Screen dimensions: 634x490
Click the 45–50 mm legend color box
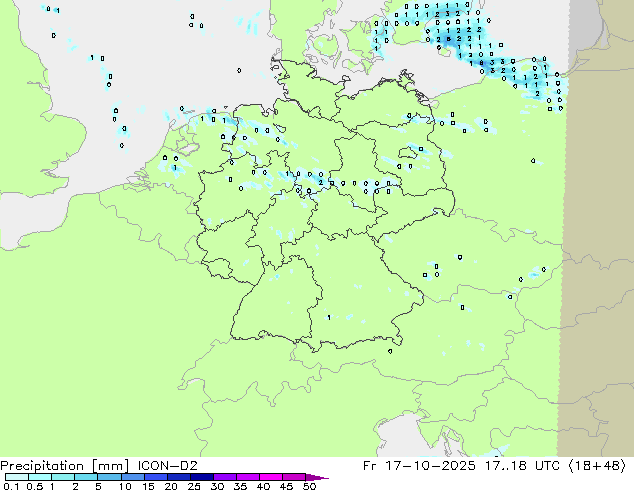tap(294, 477)
